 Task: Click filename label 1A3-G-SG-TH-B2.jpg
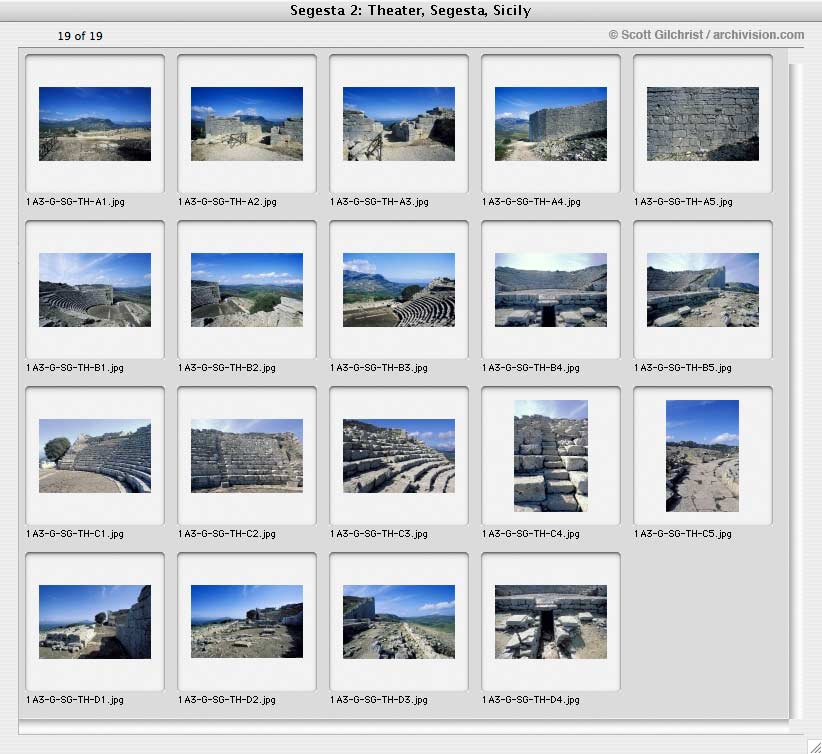(x=227, y=368)
